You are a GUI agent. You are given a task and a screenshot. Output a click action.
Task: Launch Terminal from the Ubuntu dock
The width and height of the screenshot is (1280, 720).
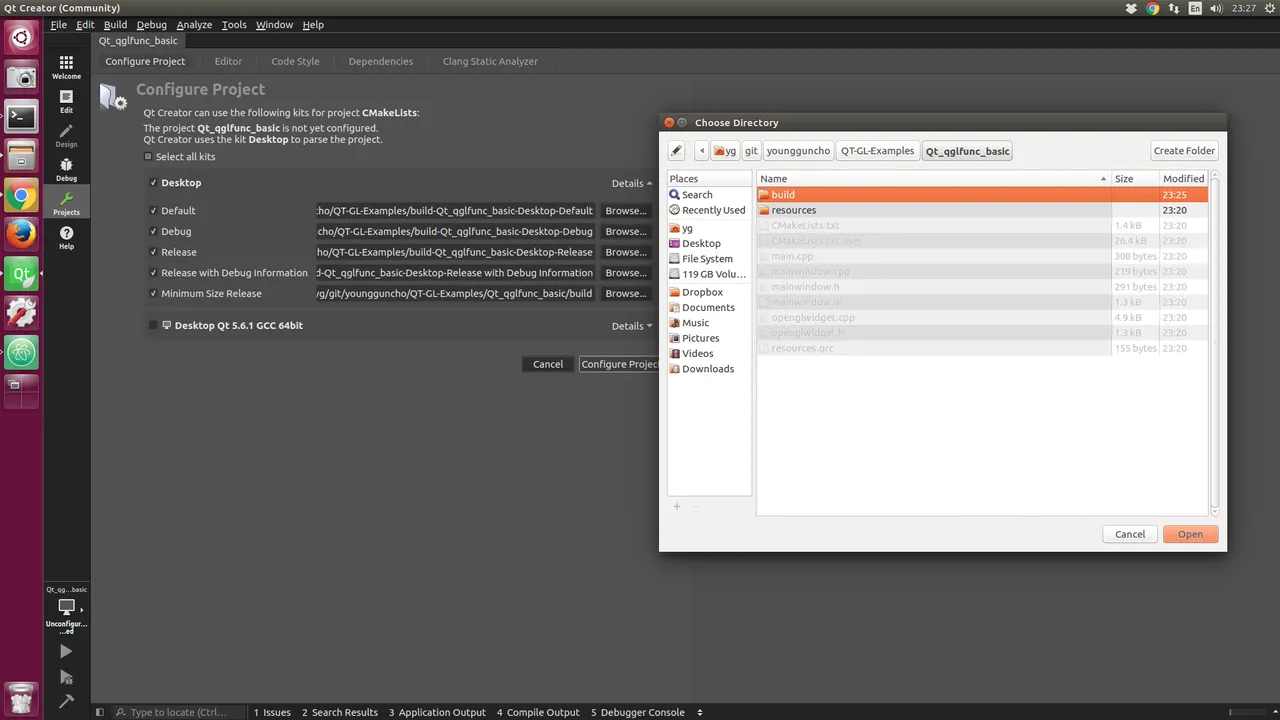click(x=21, y=117)
